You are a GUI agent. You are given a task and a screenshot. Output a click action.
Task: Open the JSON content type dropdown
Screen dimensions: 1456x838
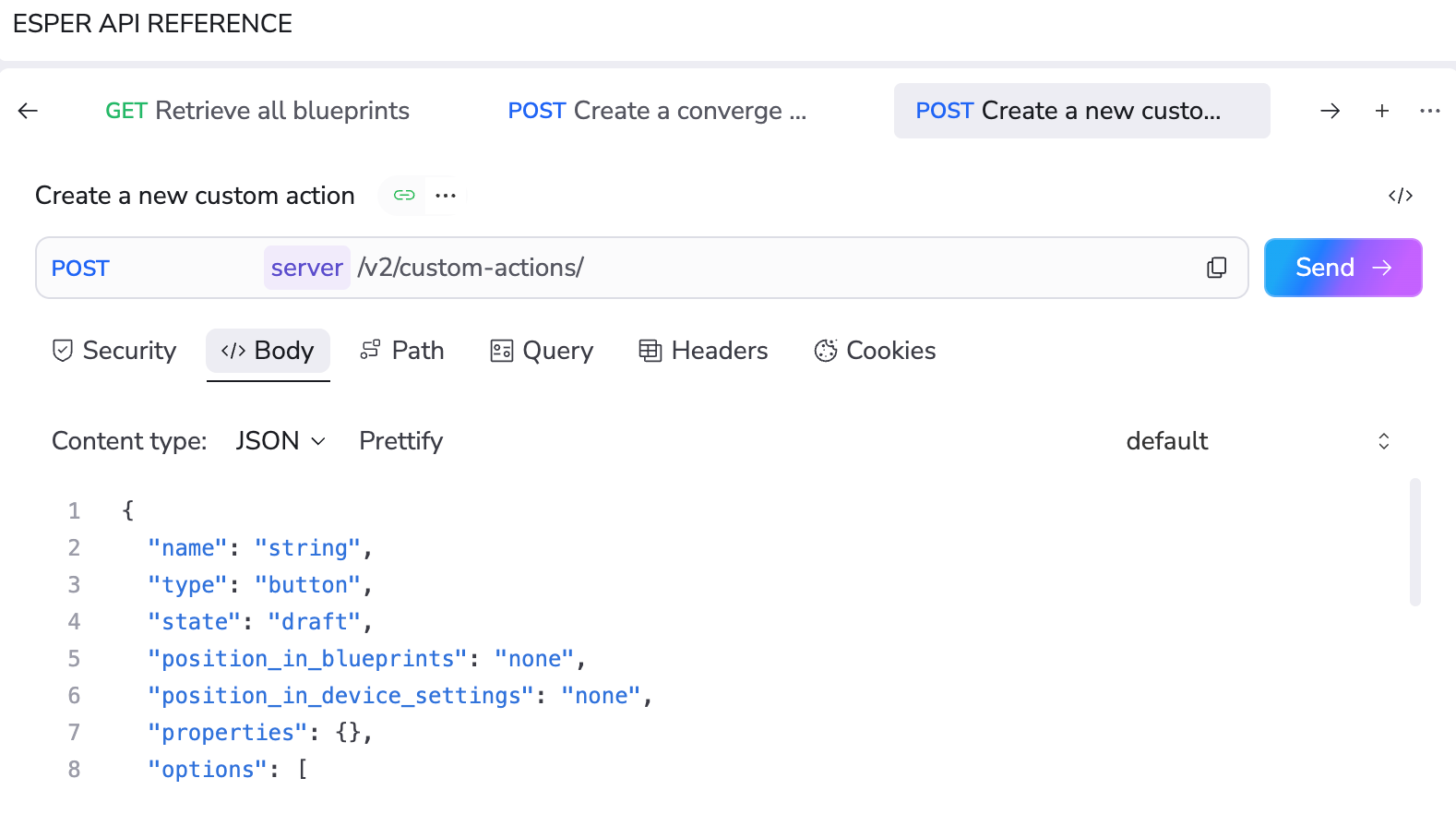click(x=280, y=441)
